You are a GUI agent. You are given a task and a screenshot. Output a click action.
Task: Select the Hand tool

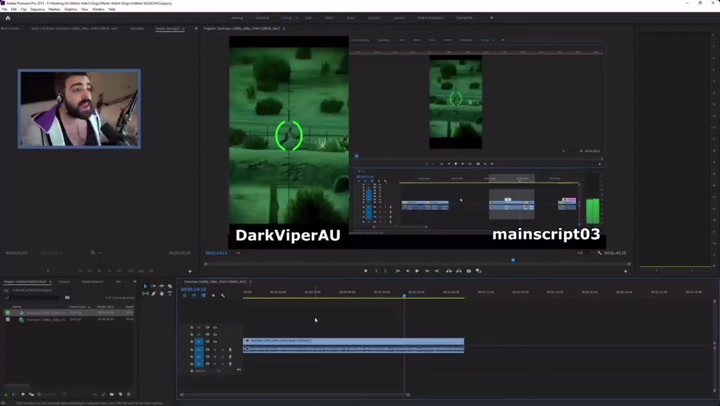tap(161, 293)
